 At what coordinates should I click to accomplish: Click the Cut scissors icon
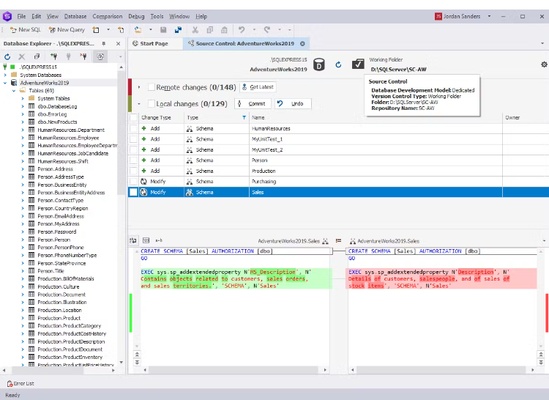195,30
